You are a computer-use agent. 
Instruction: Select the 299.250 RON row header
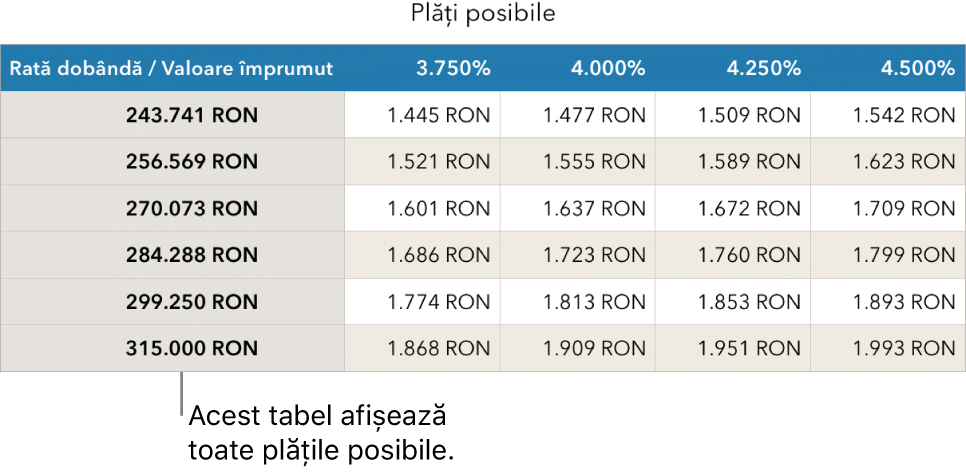point(191,302)
